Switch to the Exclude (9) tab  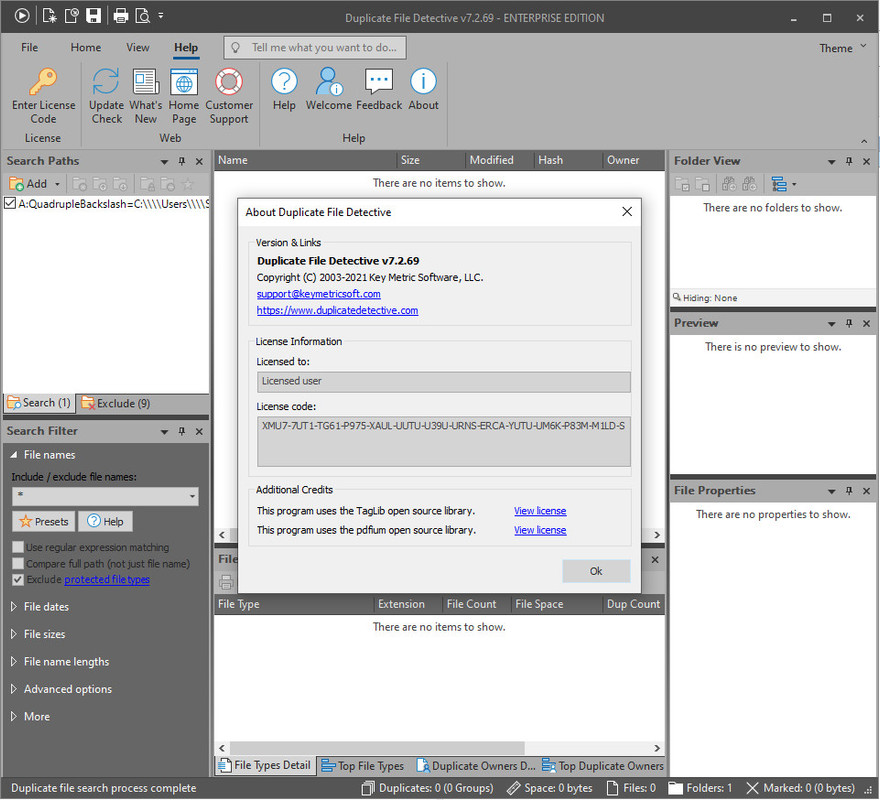pyautogui.click(x=116, y=404)
